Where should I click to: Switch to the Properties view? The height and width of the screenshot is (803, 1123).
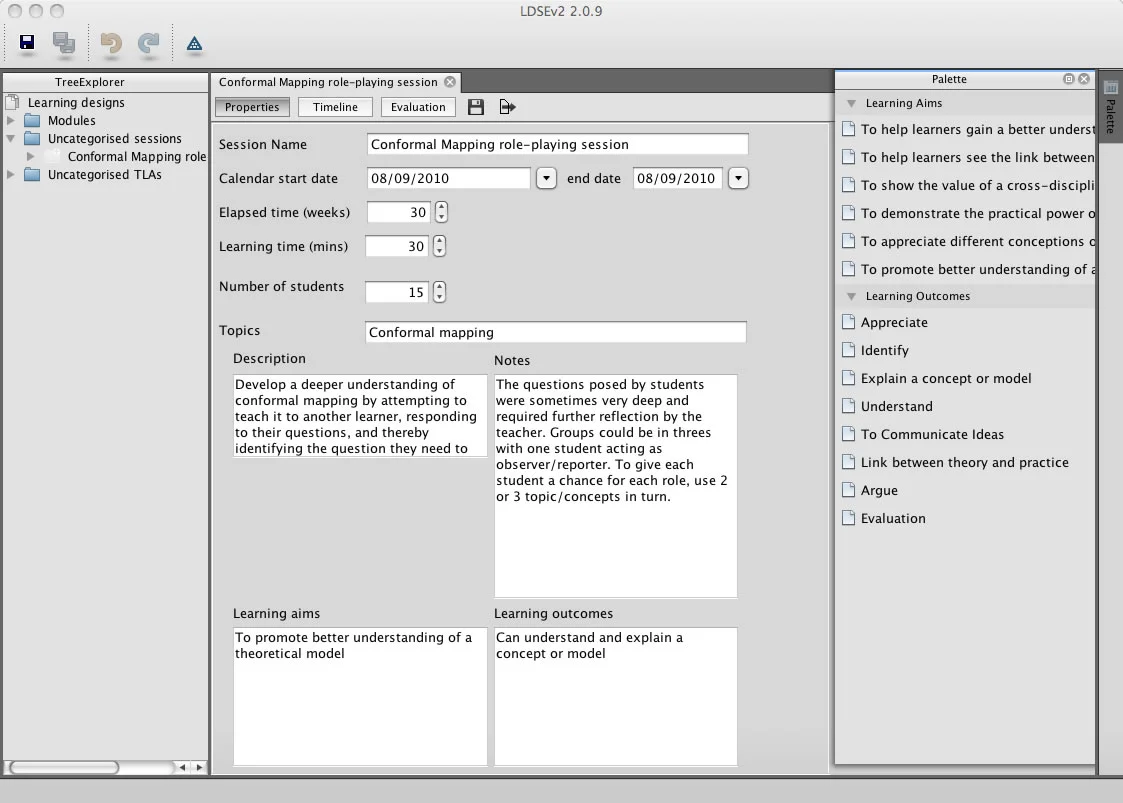(x=252, y=107)
